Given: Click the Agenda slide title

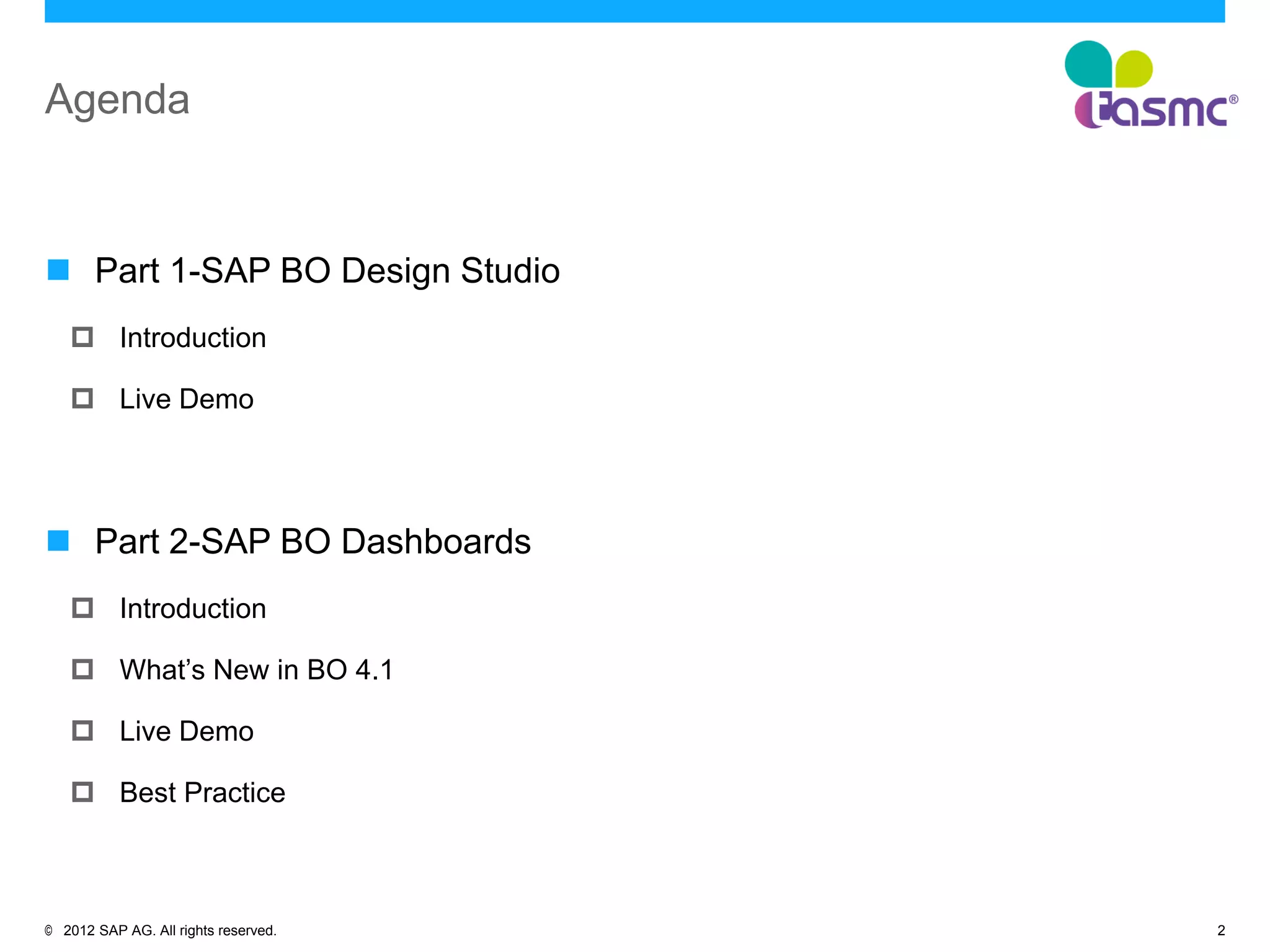Looking at the screenshot, I should 117,99.
